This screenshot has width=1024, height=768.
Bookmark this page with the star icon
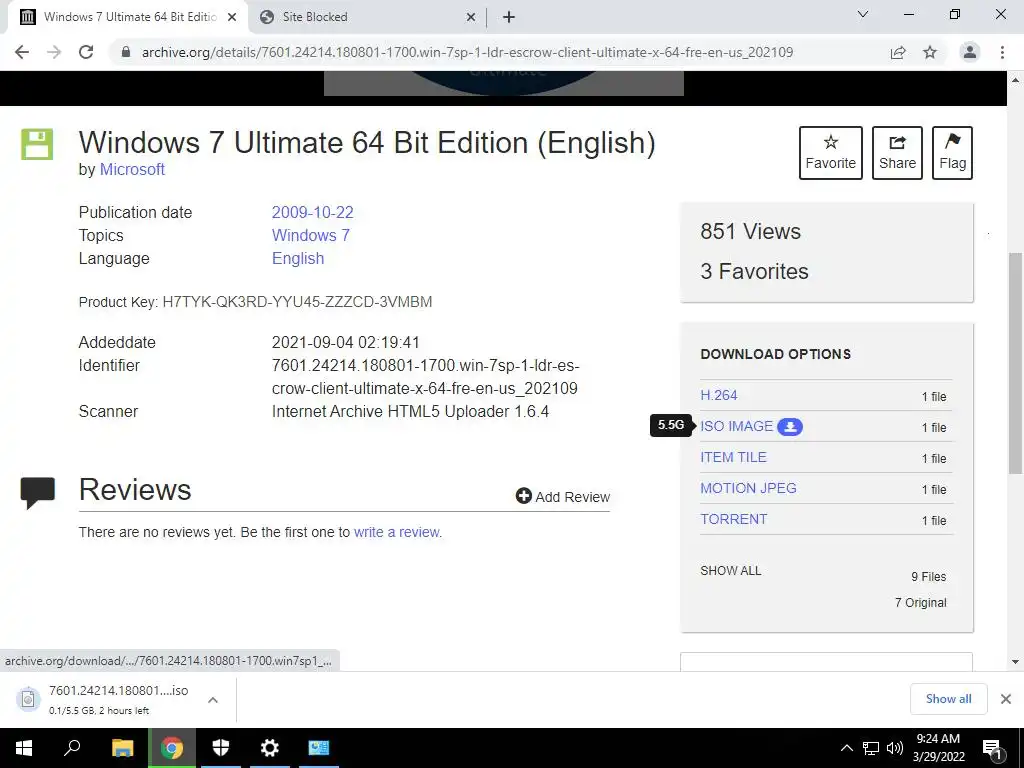tap(930, 52)
